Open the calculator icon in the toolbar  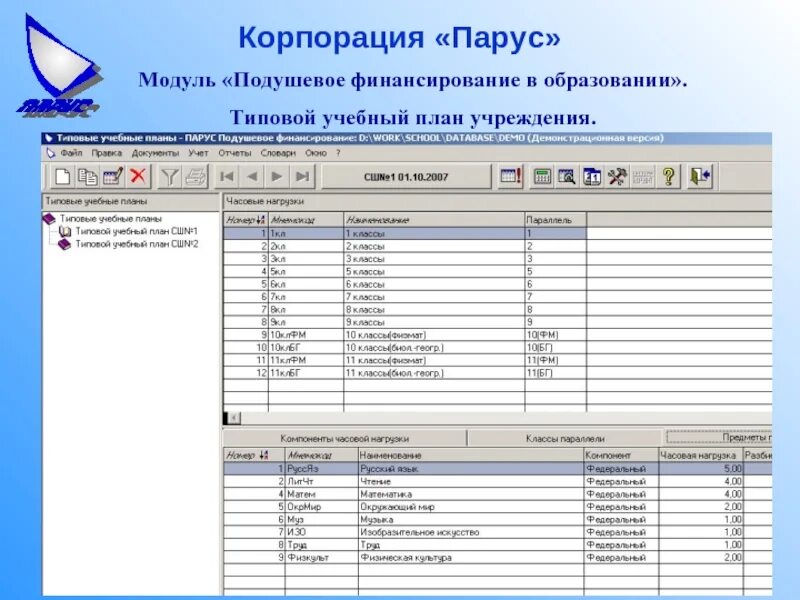click(x=542, y=177)
